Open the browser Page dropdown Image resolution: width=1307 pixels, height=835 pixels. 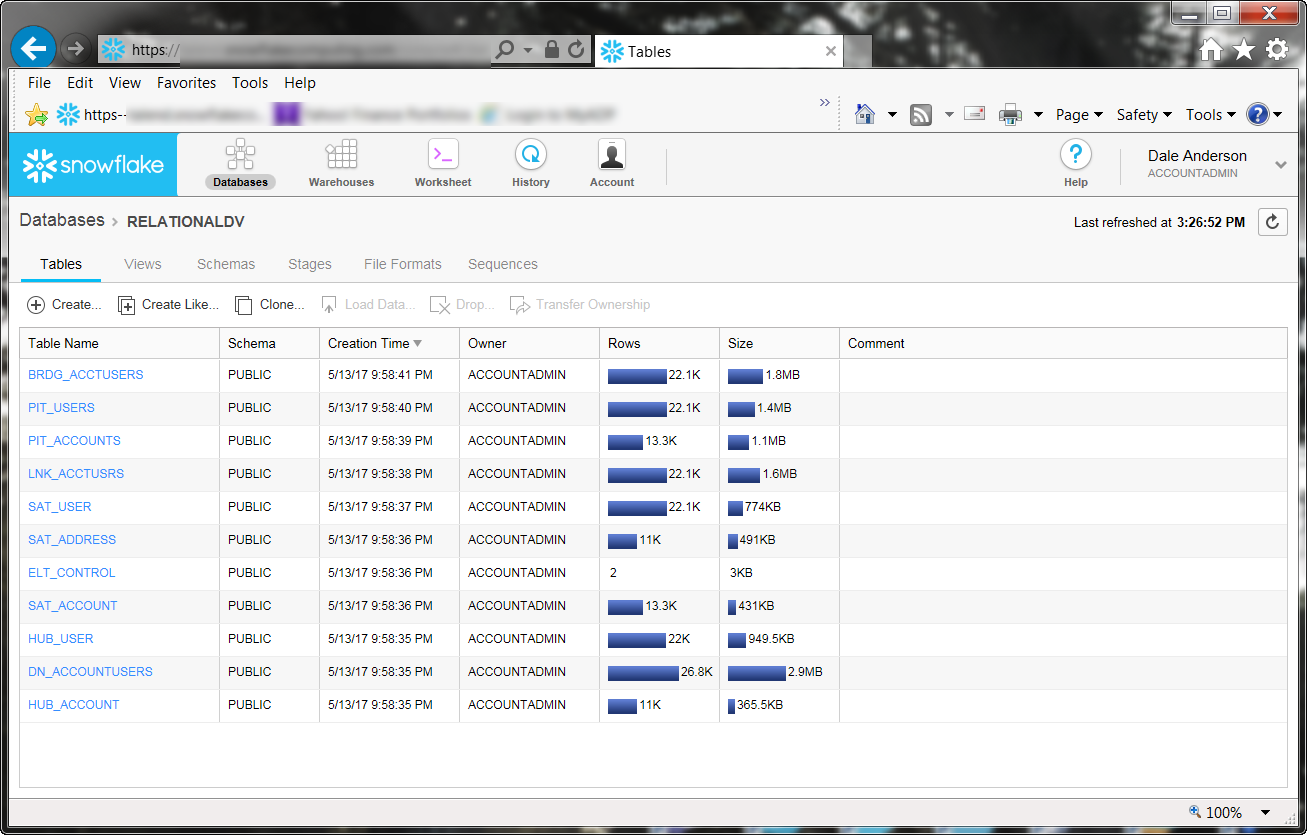[1079, 115]
